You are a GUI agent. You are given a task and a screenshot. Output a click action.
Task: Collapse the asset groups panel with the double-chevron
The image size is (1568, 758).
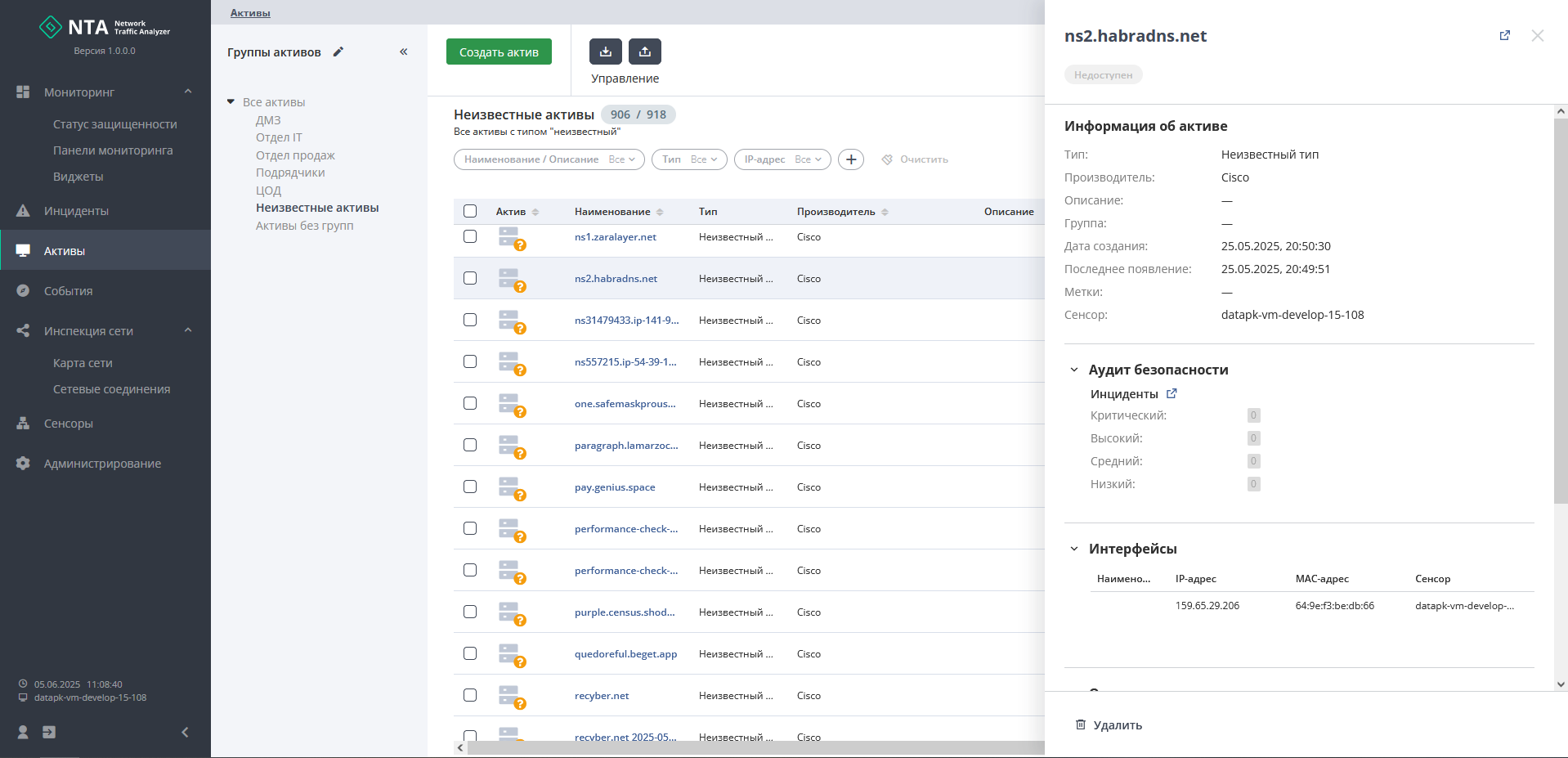tap(403, 52)
